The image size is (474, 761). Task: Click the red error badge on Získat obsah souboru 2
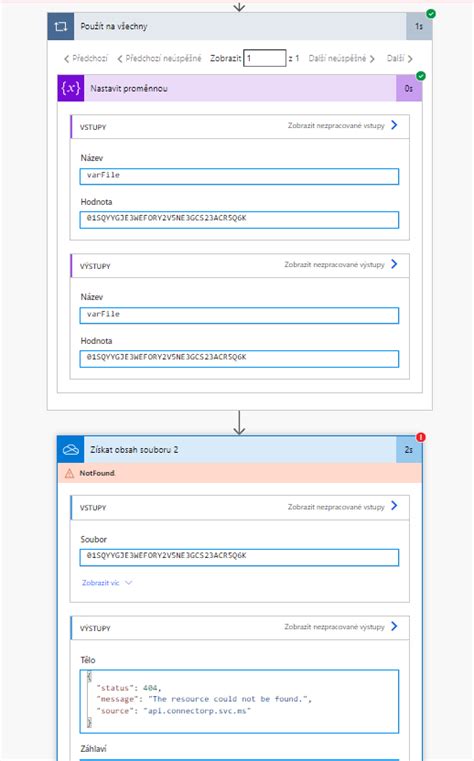[x=421, y=437]
